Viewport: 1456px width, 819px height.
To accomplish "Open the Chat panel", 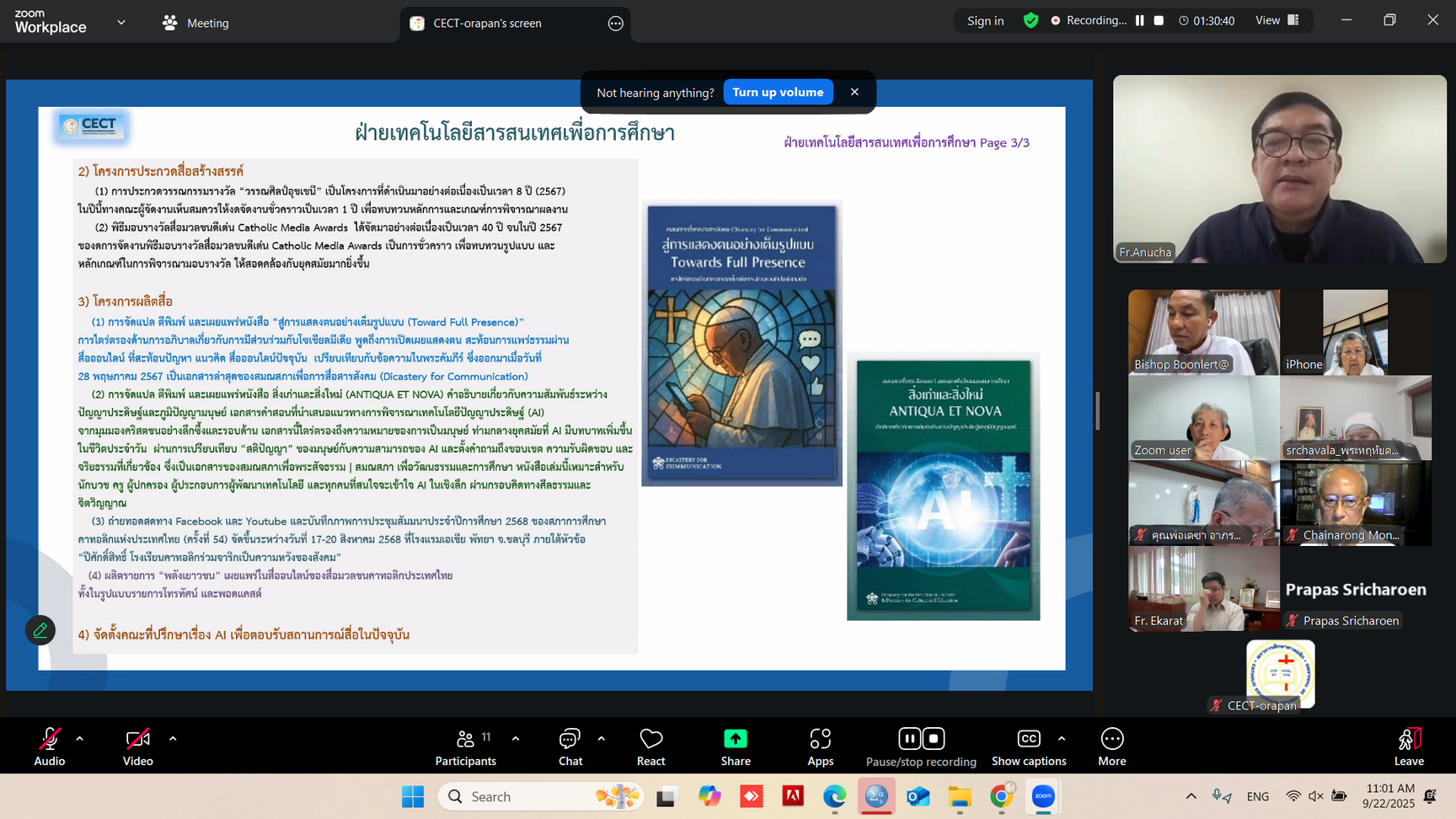I will click(x=570, y=747).
